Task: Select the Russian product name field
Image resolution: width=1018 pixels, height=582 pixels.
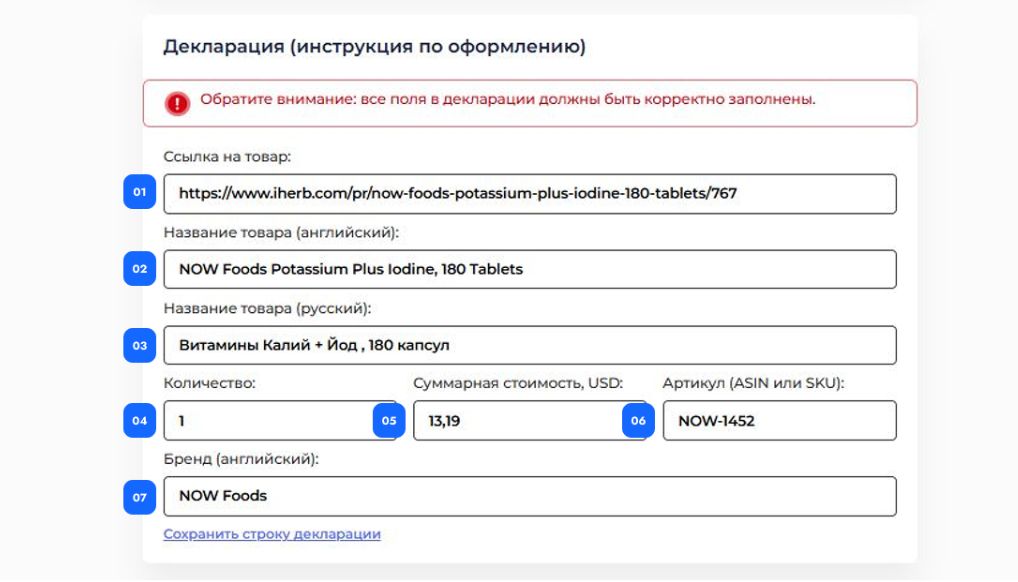Action: pyautogui.click(x=530, y=345)
